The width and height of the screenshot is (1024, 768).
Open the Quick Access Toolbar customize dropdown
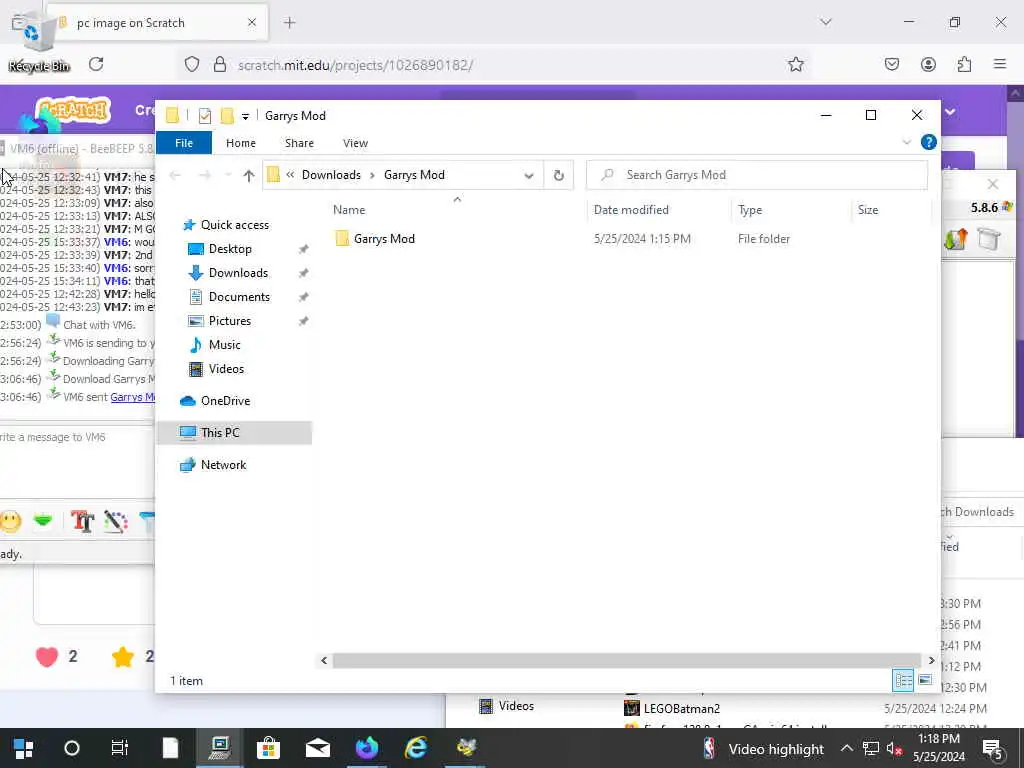245,117
